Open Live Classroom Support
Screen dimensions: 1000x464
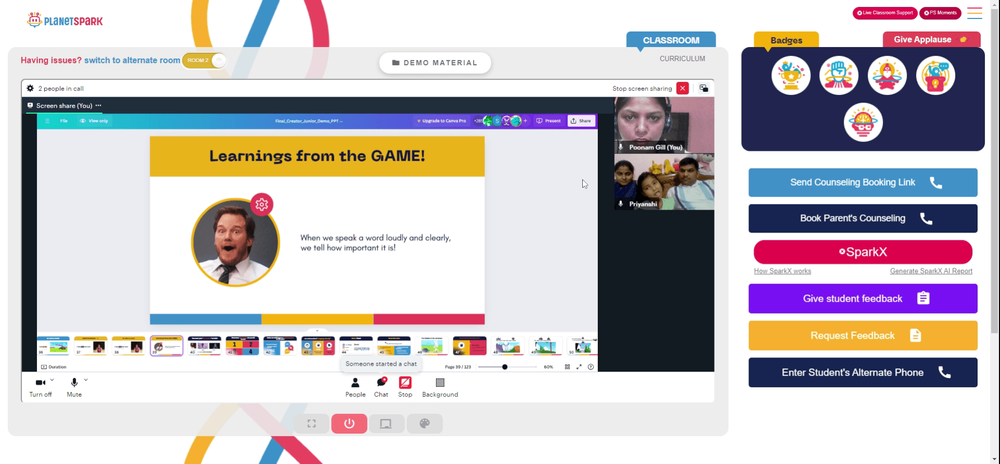[x=885, y=13]
